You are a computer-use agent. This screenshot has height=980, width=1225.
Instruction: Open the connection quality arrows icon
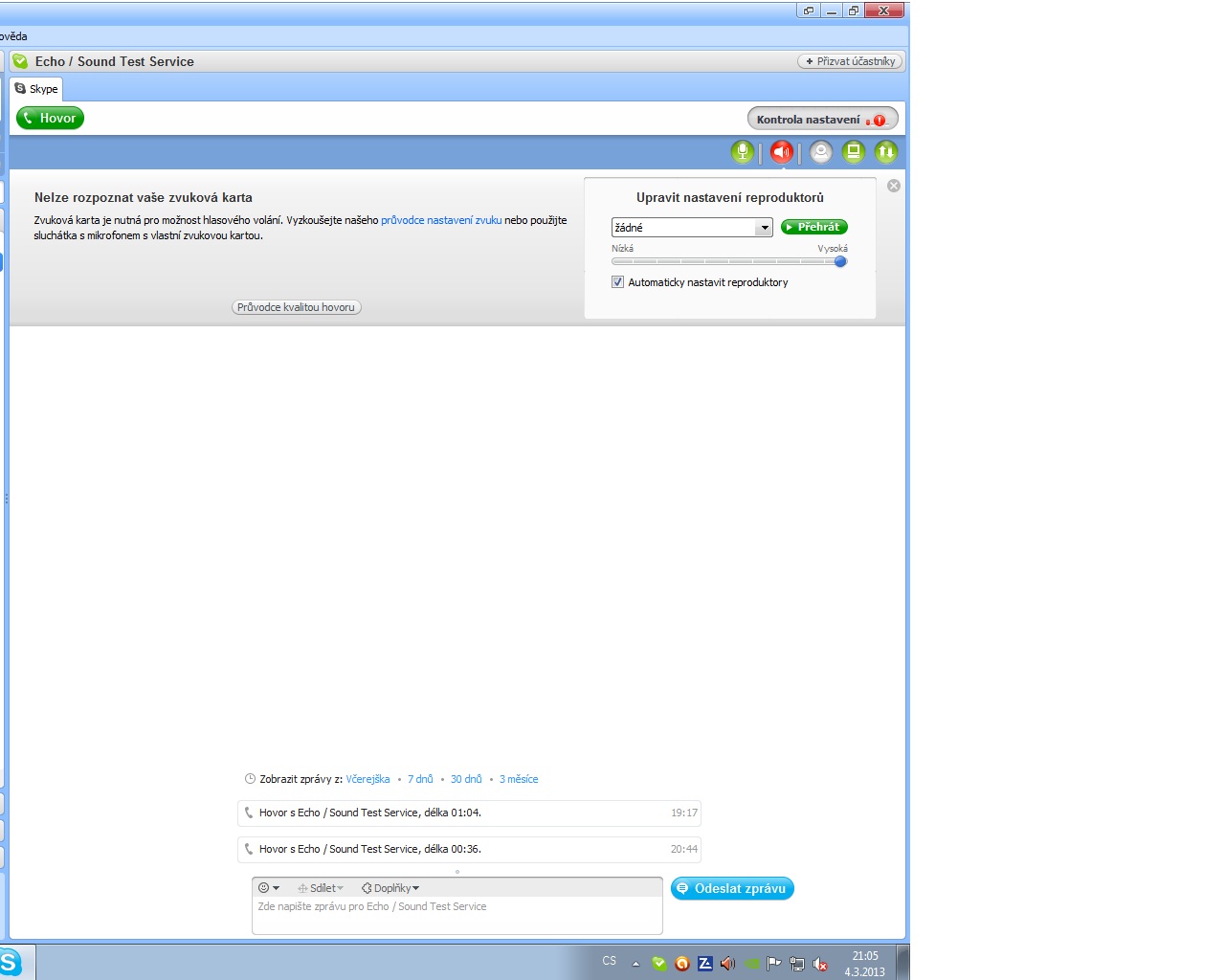(886, 151)
